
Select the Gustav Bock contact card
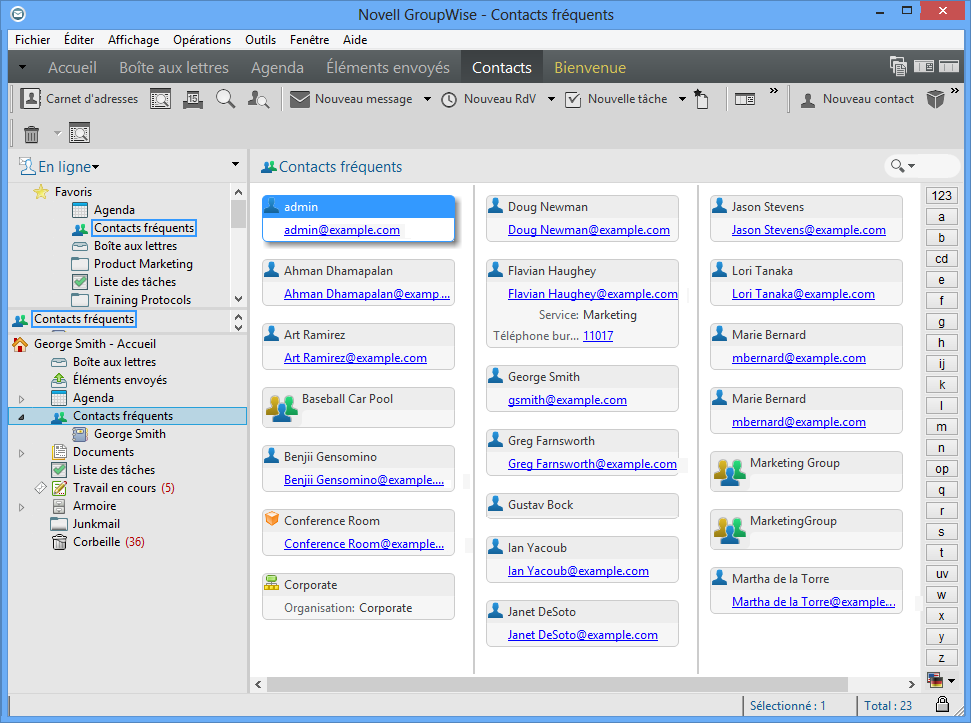[582, 505]
